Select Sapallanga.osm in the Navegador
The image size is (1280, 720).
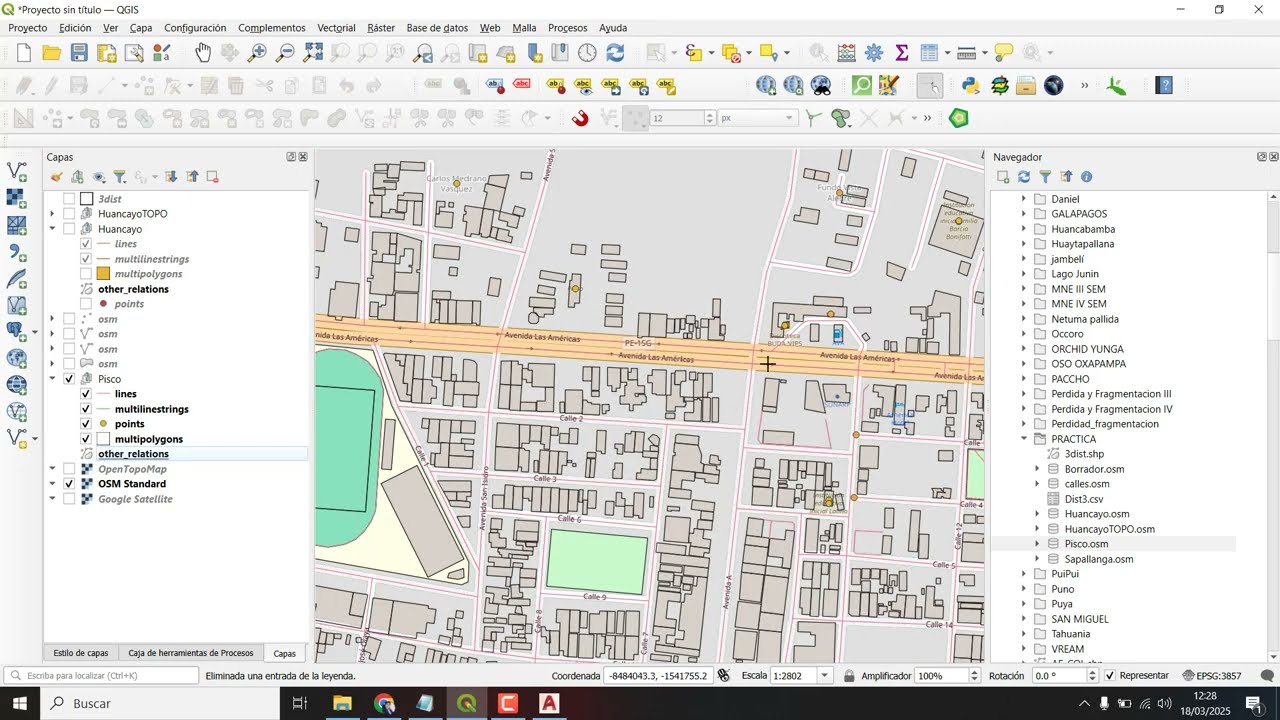[1099, 559]
